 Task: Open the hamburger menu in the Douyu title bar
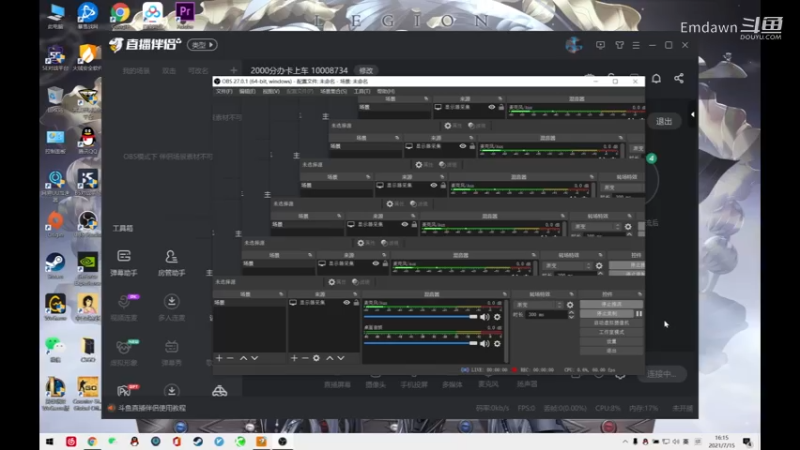coord(636,45)
